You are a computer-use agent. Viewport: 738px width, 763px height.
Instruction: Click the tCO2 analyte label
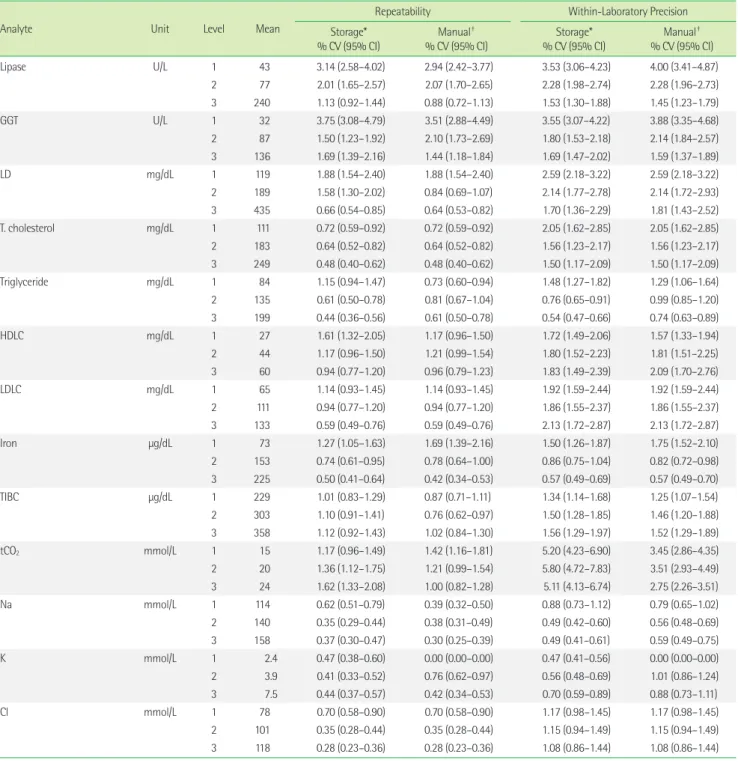pos(10,551)
